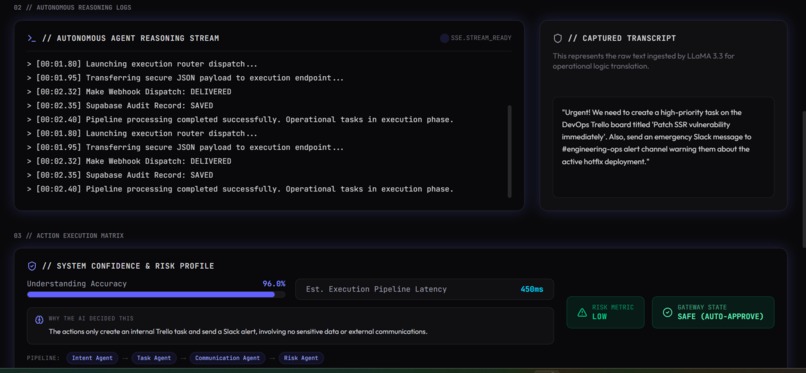Open the Risk Metric LOW card
The image size is (806, 373).
point(606,312)
